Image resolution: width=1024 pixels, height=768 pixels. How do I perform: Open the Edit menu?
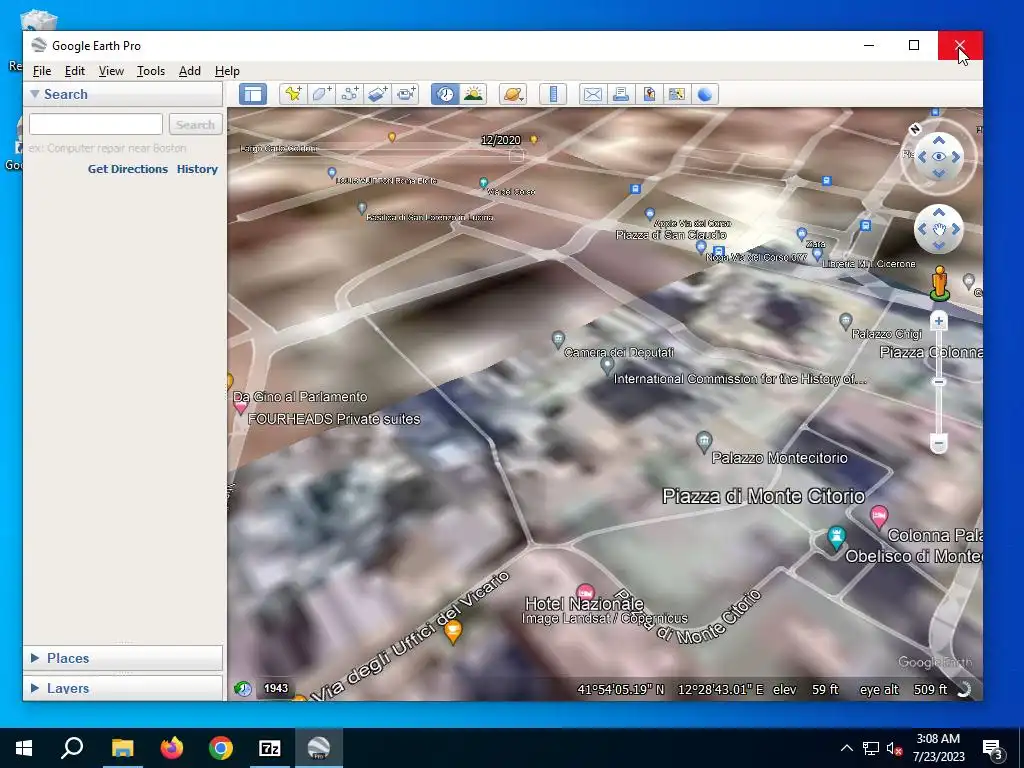(74, 71)
